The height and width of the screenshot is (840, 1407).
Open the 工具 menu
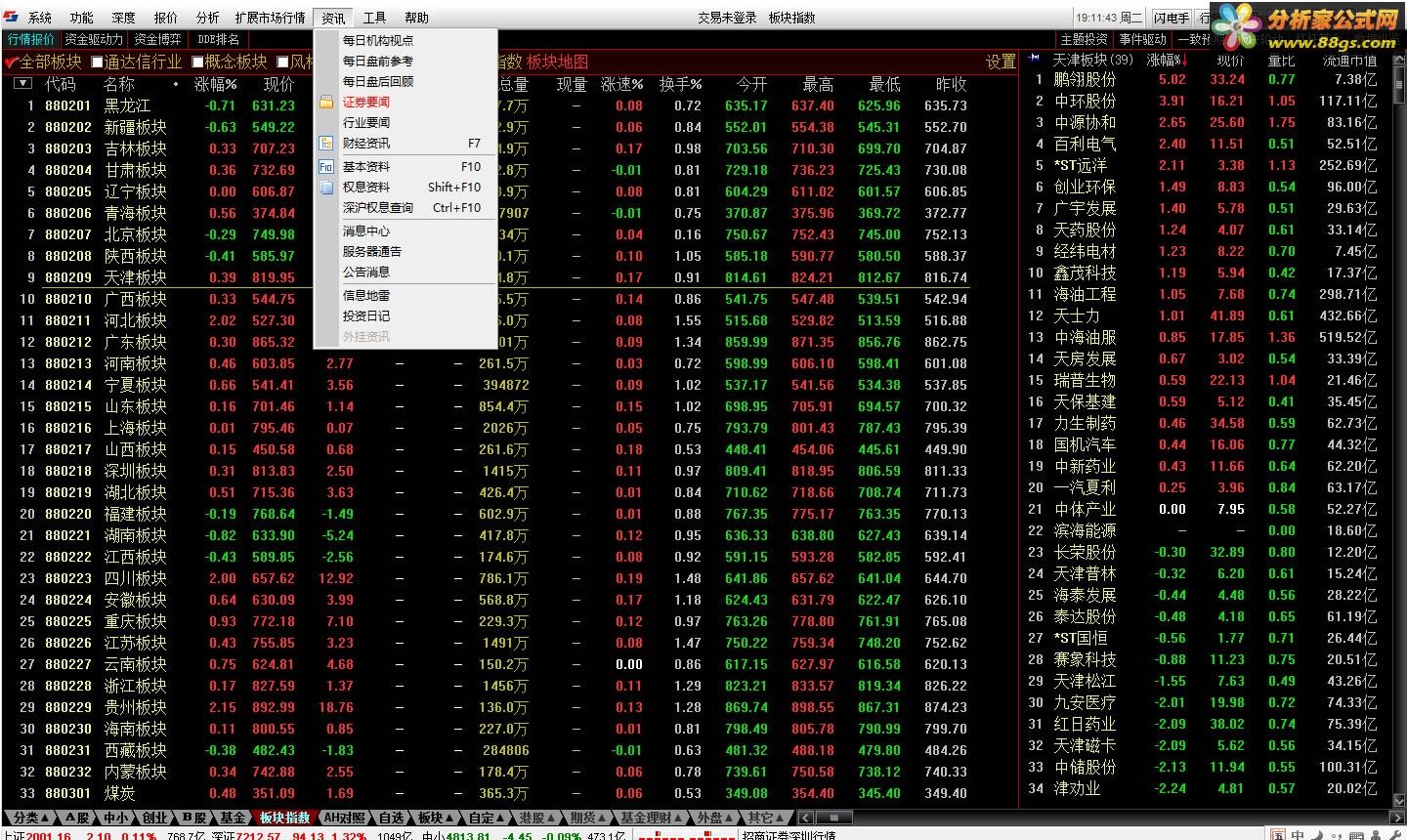tap(375, 18)
